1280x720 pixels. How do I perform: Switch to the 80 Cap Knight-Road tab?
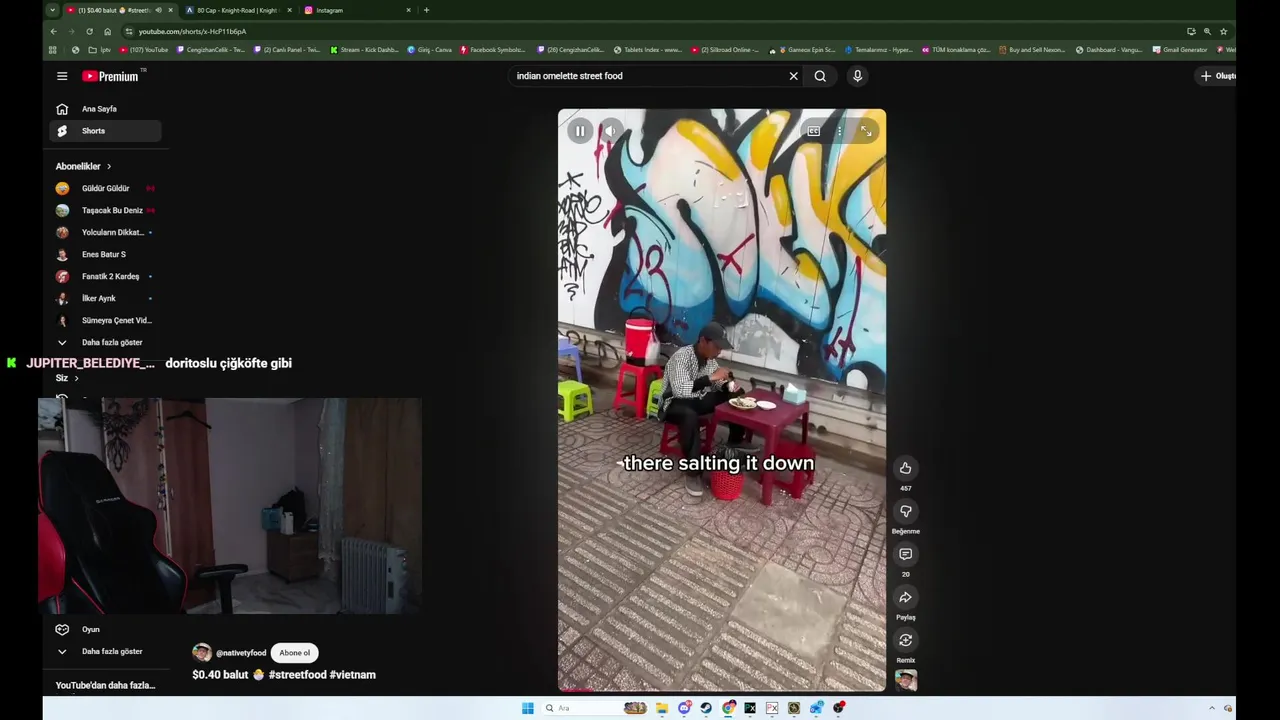click(239, 10)
